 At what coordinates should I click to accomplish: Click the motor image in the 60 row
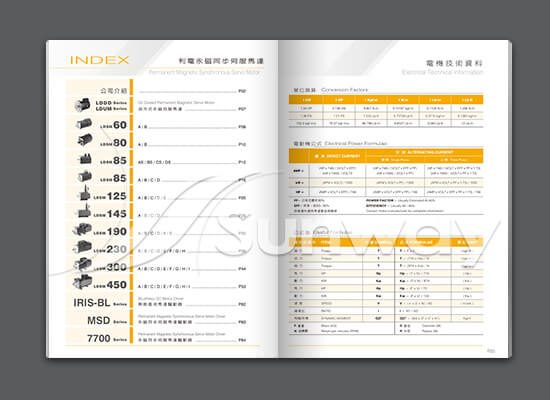(84, 124)
